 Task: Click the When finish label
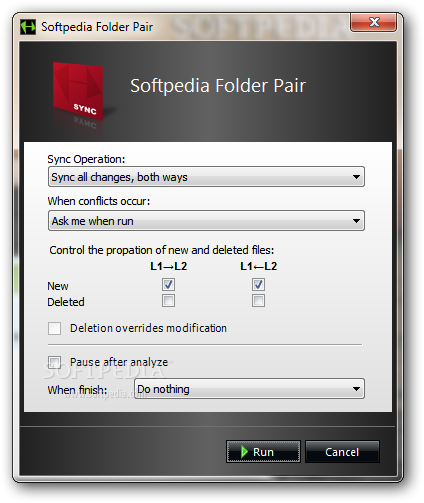[77, 390]
